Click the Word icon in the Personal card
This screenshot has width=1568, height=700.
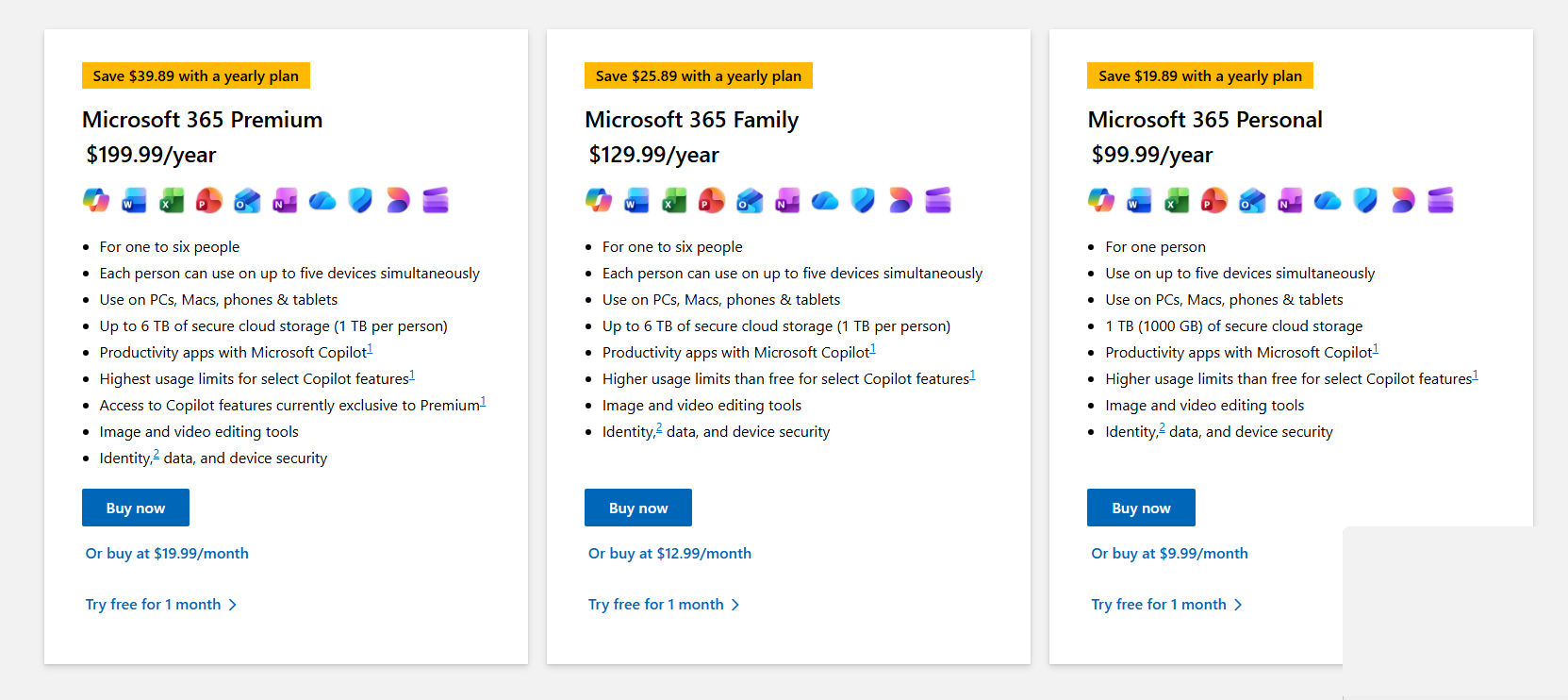[x=1139, y=200]
